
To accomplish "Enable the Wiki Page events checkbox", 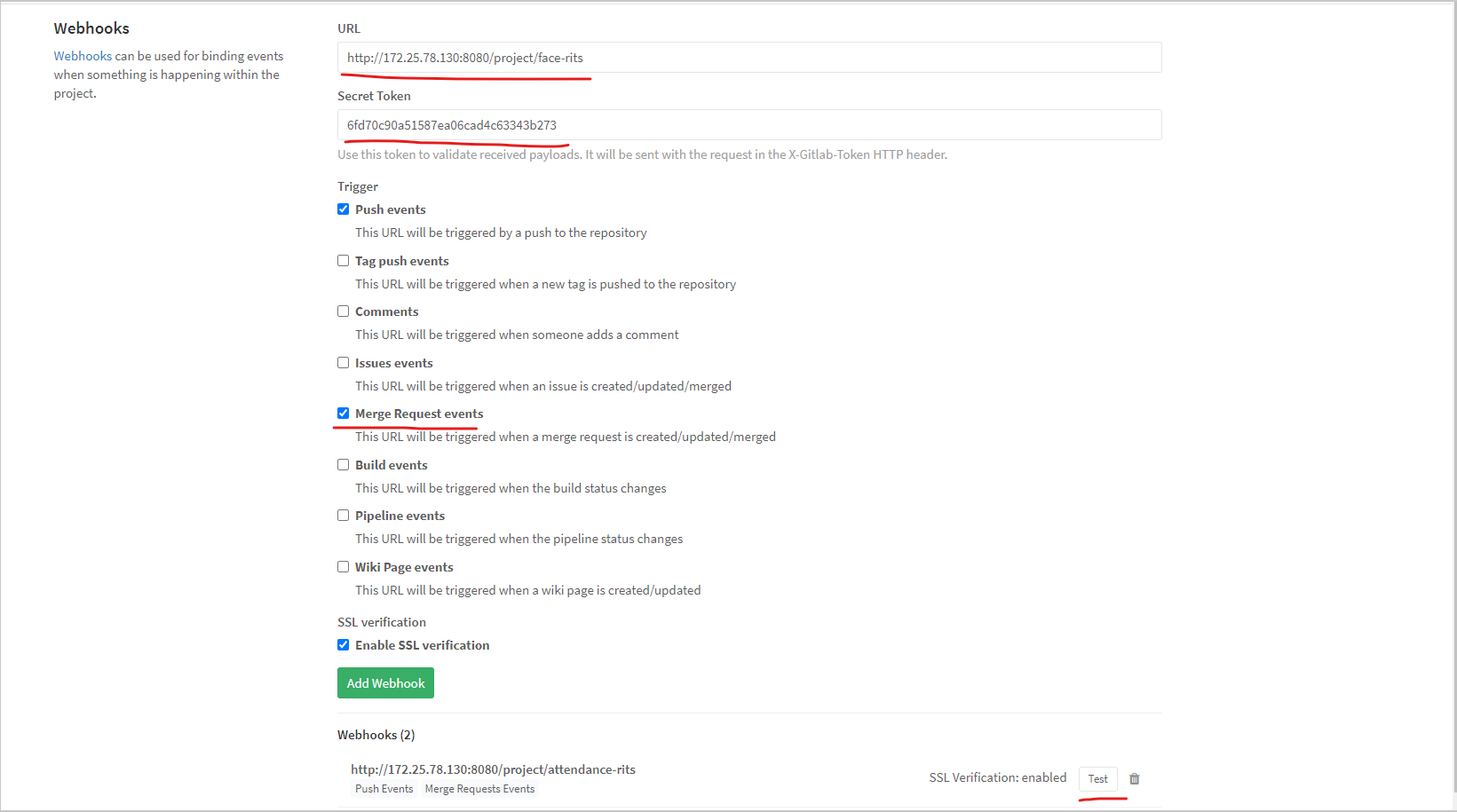I will tap(343, 567).
